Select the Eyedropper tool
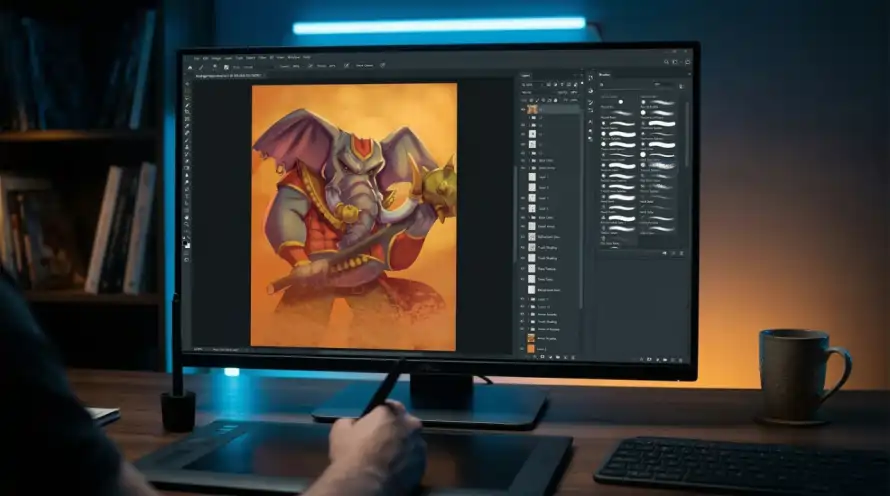Viewport: 890px width, 496px height. (x=187, y=126)
